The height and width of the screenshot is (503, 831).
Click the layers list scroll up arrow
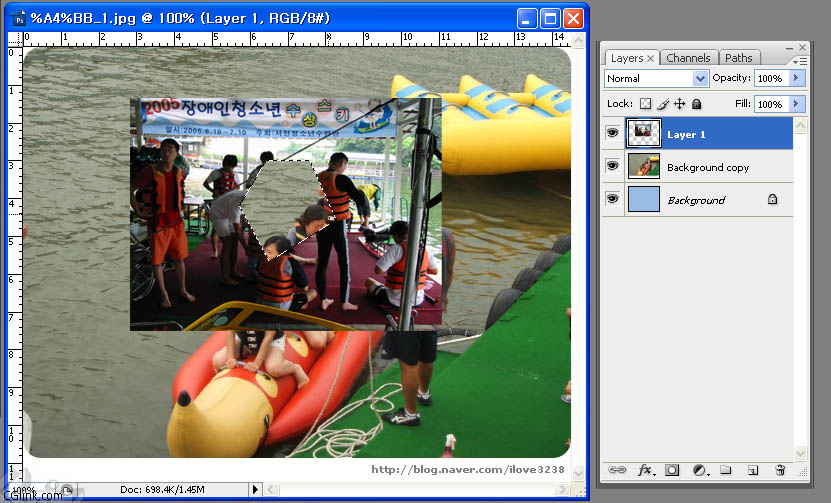pyautogui.click(x=800, y=126)
